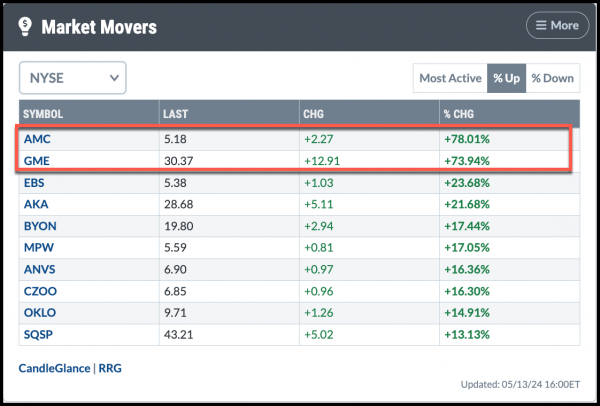Open the BYON symbol link
This screenshot has width=600, height=406.
coord(40,226)
